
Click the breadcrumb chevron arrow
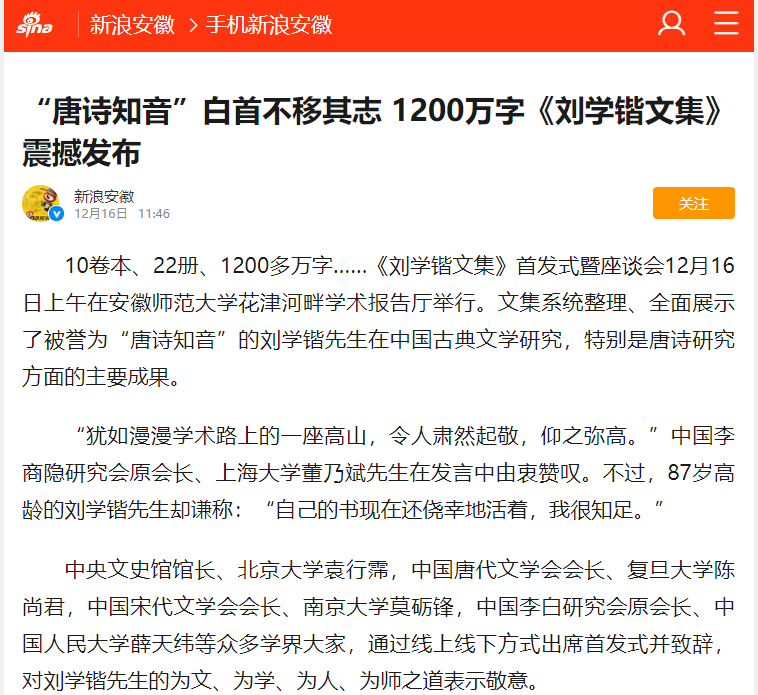(193, 25)
